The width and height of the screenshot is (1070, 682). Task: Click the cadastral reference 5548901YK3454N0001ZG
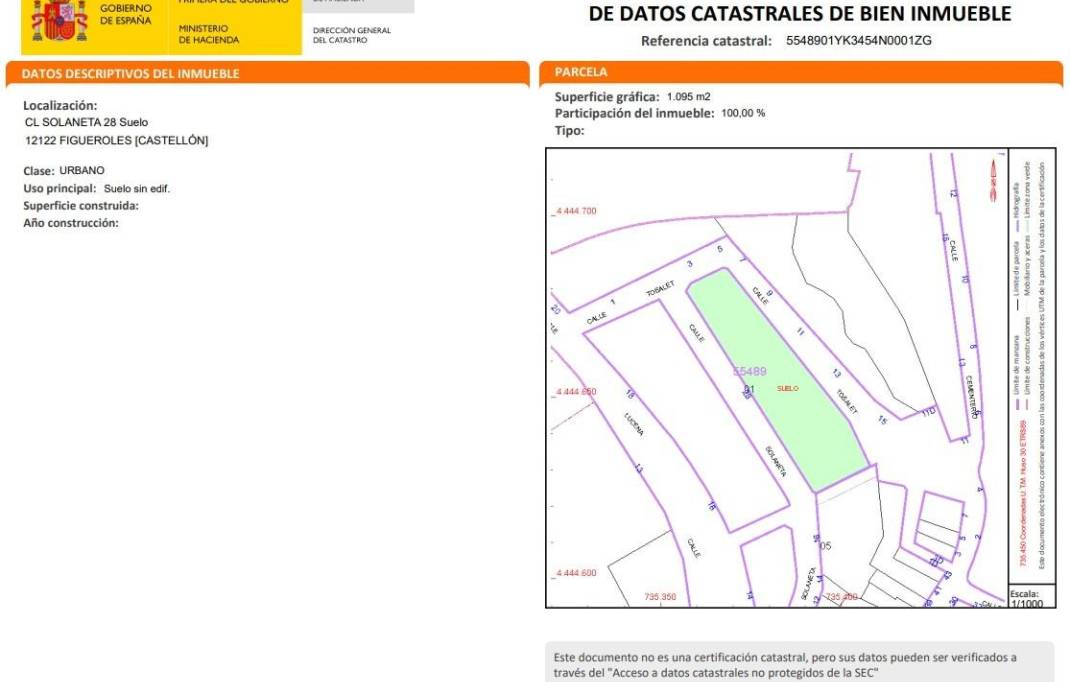click(859, 41)
